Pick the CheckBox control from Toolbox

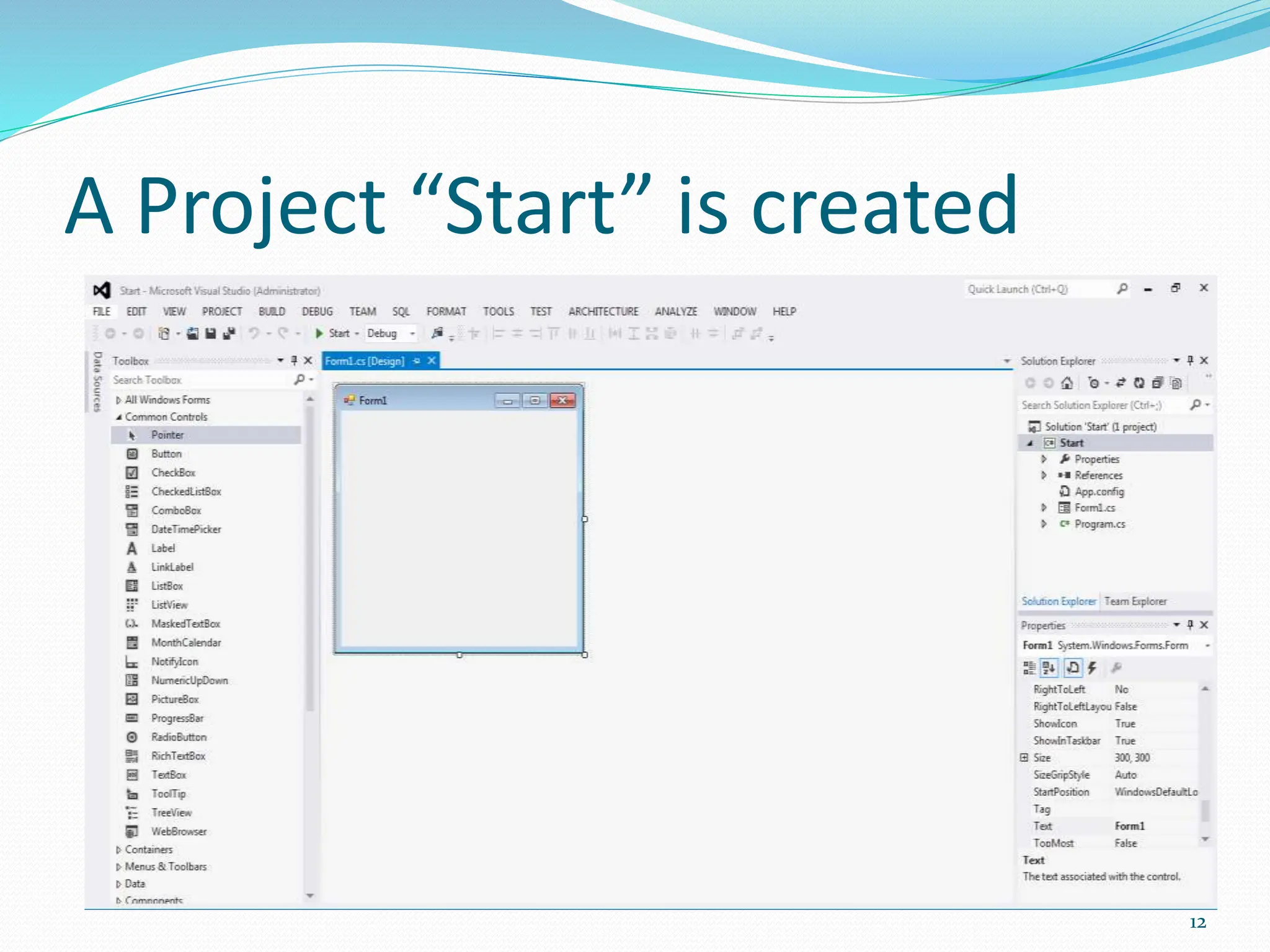173,473
